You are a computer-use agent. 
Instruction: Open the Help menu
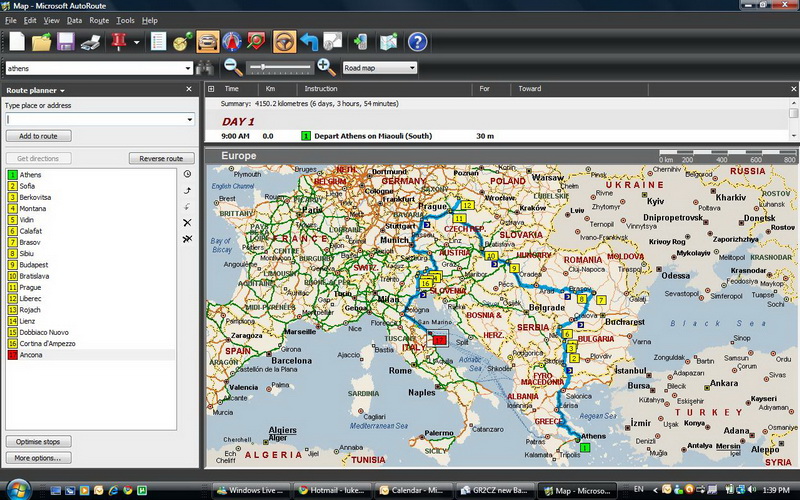coord(149,20)
